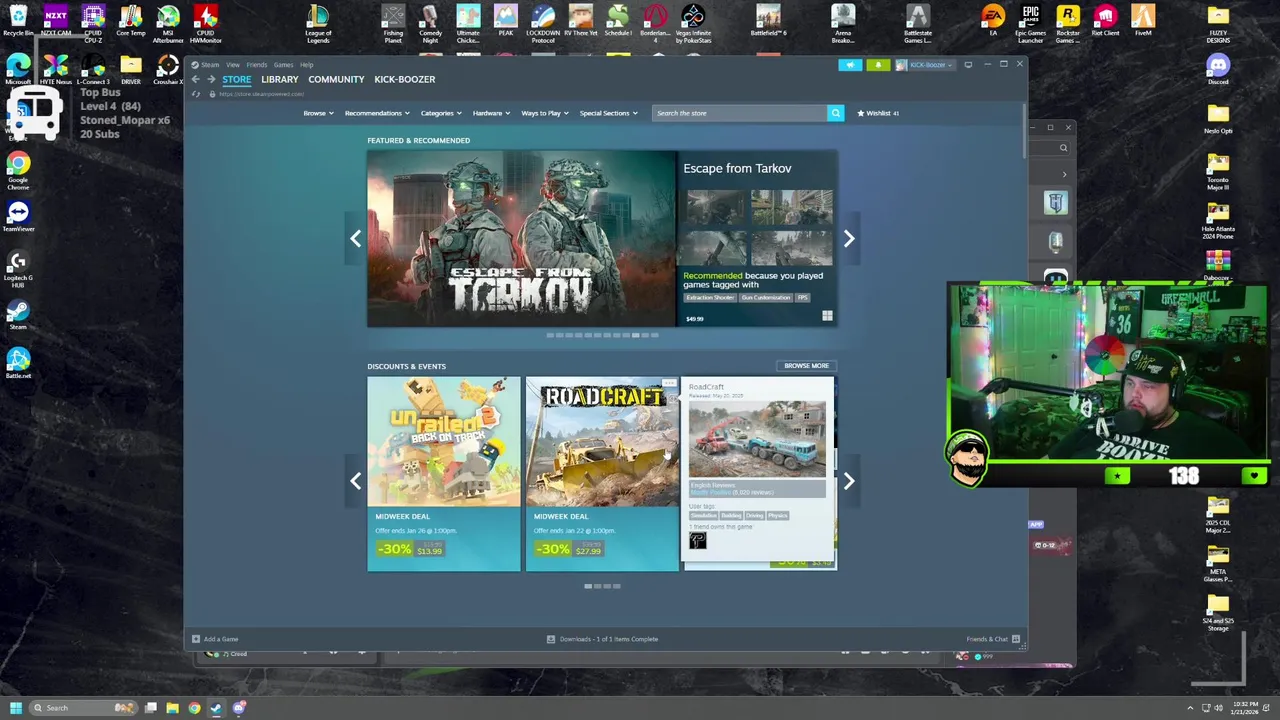Open the View menu
Viewport: 1280px width, 720px height.
[233, 65]
